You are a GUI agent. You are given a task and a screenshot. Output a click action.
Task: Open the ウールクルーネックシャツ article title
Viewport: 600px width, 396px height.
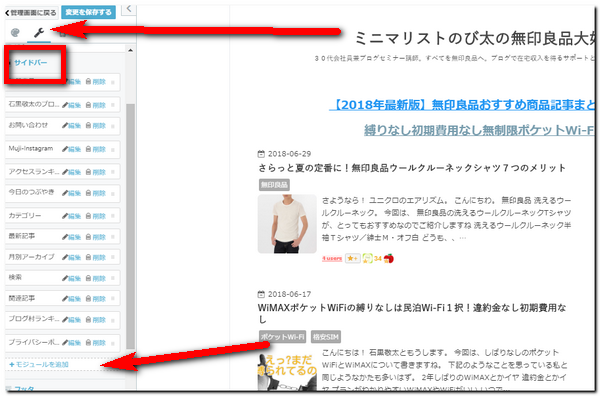[412, 168]
